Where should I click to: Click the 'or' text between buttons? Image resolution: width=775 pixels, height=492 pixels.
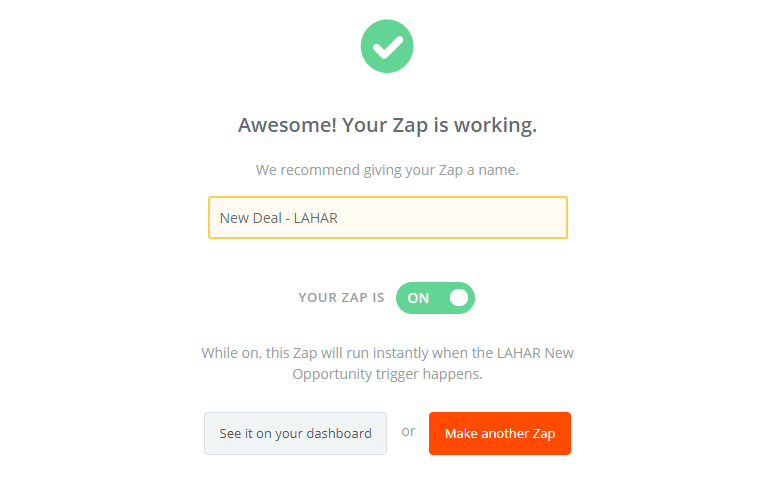pyautogui.click(x=408, y=432)
